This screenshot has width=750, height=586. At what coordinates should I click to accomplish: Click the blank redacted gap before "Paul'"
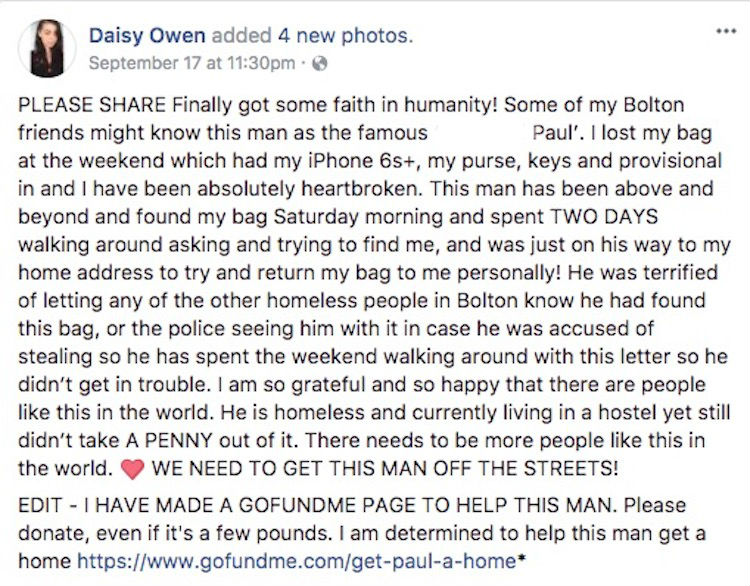point(480,133)
